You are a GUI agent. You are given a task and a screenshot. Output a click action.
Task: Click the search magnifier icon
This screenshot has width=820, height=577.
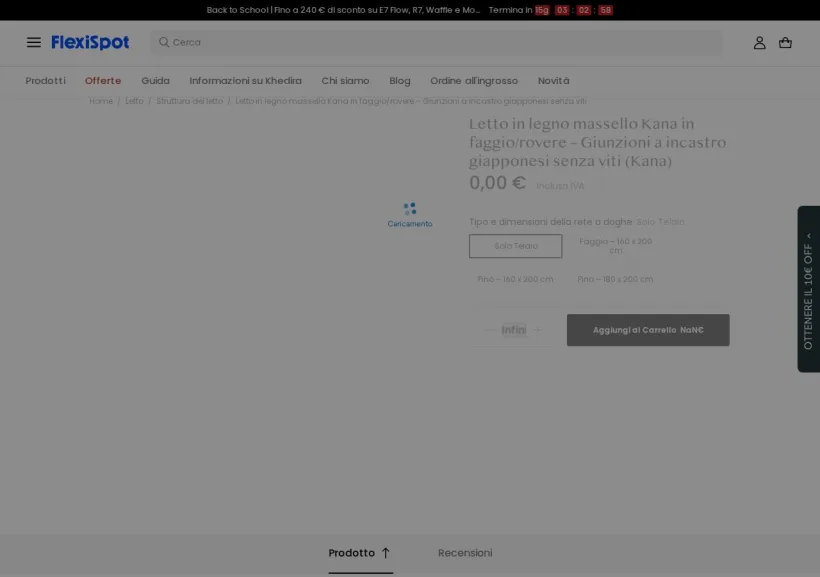(x=164, y=42)
